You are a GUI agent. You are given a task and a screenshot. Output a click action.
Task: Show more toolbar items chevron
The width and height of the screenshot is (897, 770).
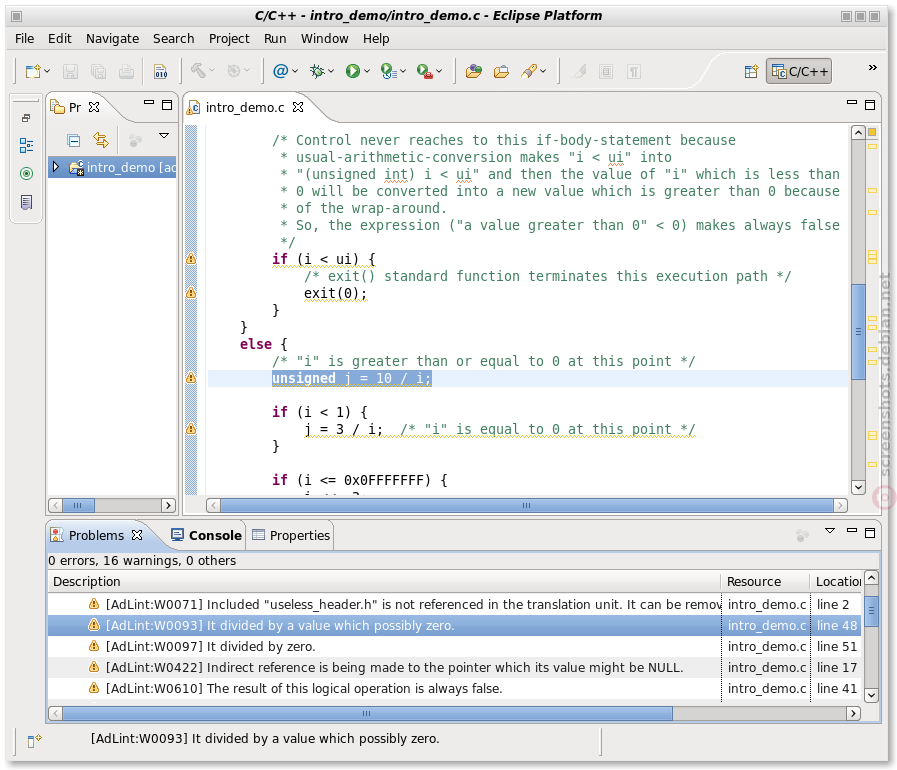tap(872, 67)
